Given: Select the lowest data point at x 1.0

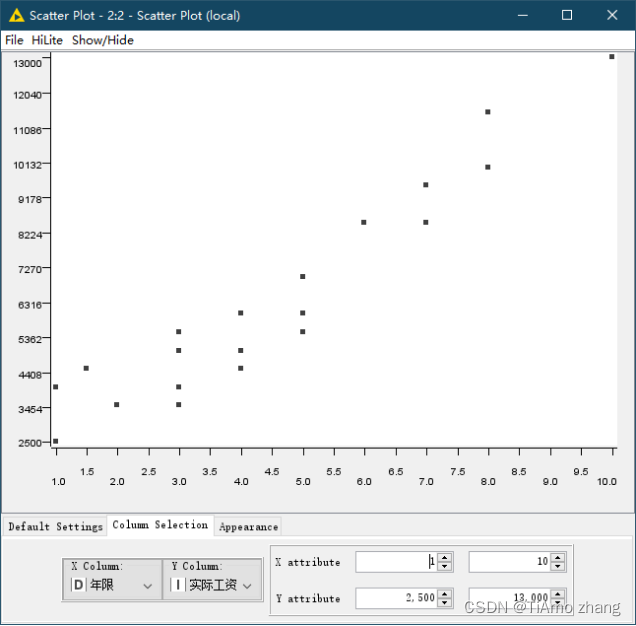Looking at the screenshot, I should (x=56, y=441).
